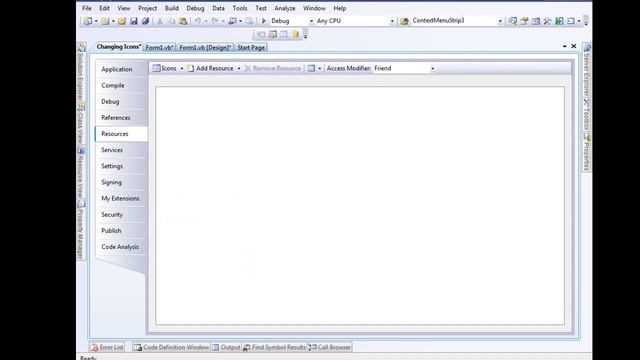Expand the New Project icon dropdown arrow
640x360 pixels.
point(96,21)
